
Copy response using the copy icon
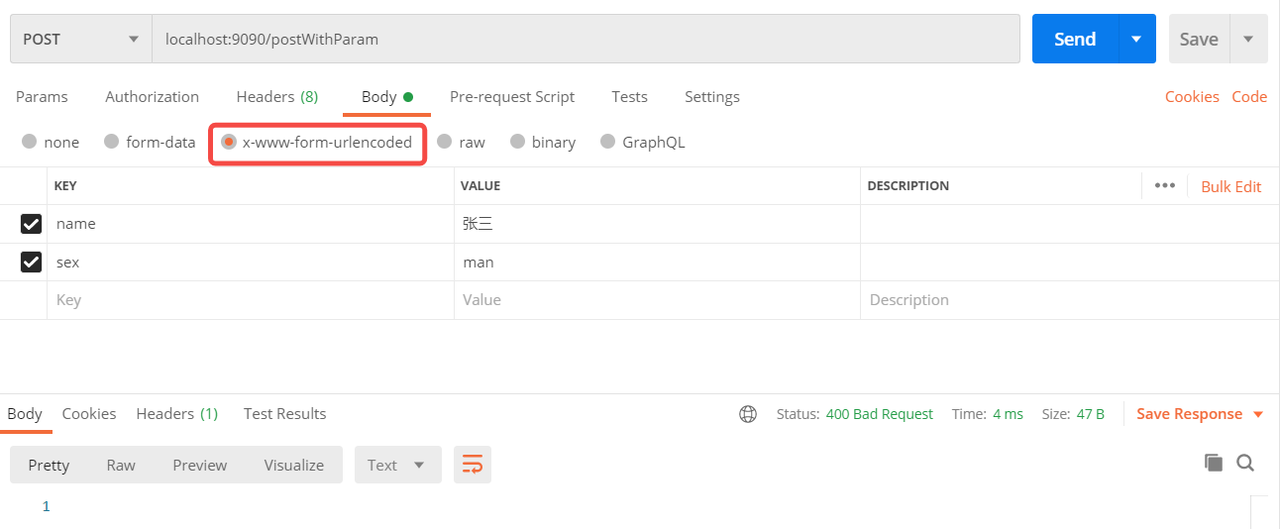(x=1213, y=462)
